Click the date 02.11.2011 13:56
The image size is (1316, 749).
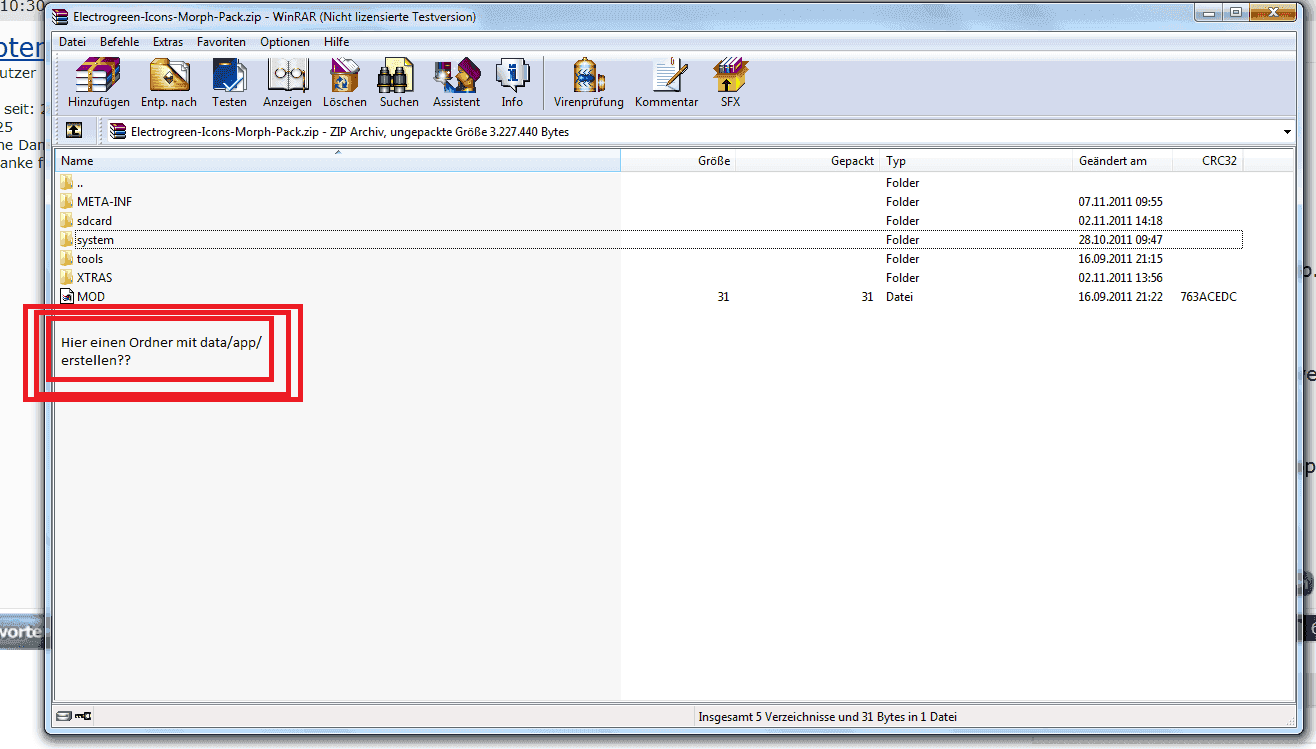click(x=1120, y=277)
